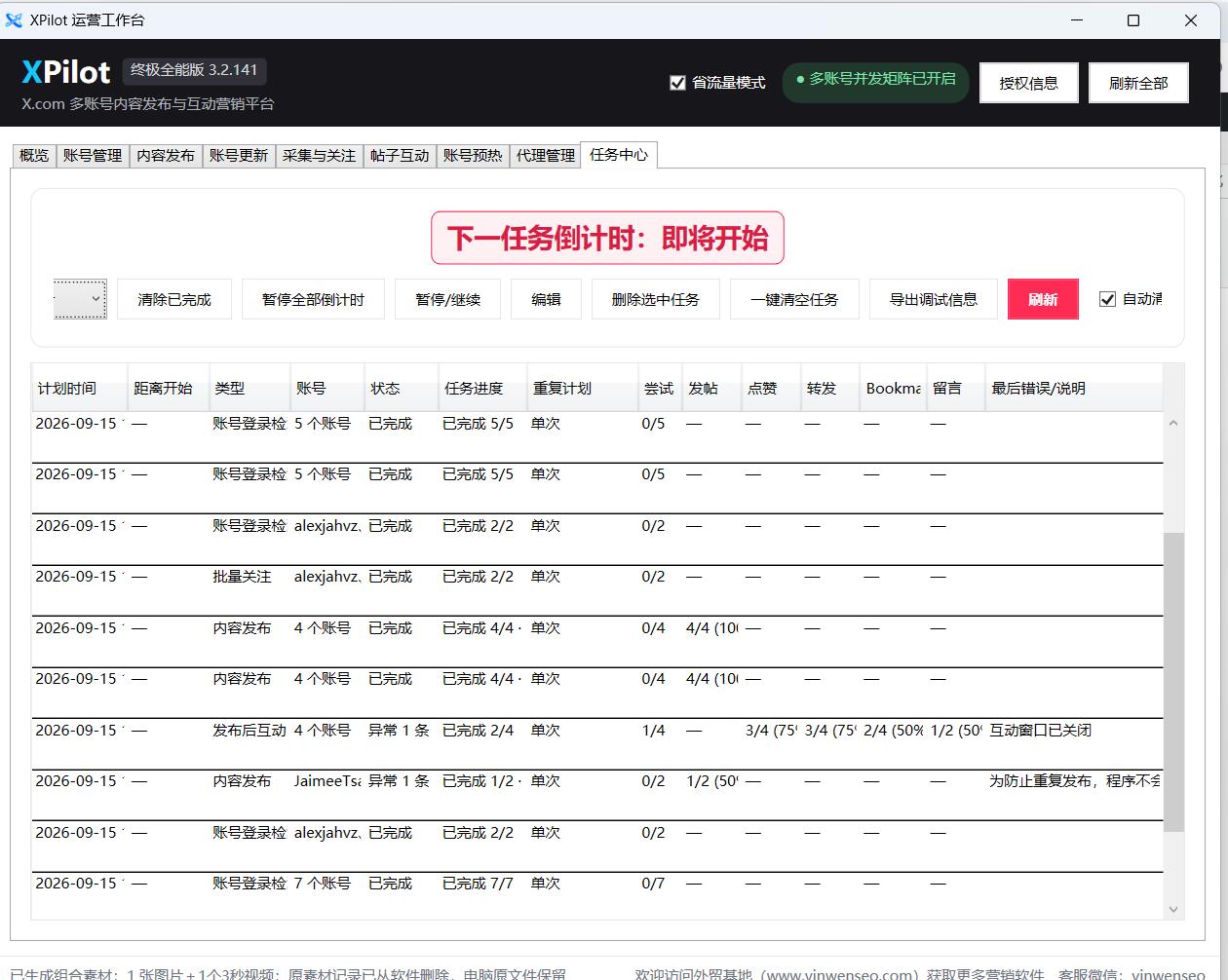Viewport: 1228px width, 980px height.
Task: Click the 任务中心 tab
Action: click(619, 154)
